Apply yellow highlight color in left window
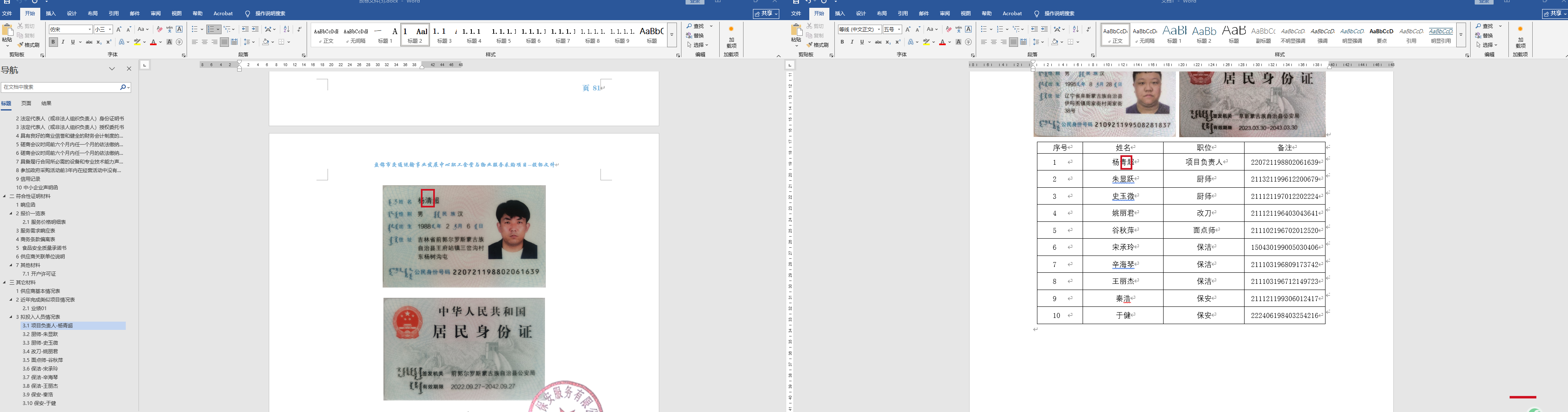The height and width of the screenshot is (412, 1568). [137, 42]
